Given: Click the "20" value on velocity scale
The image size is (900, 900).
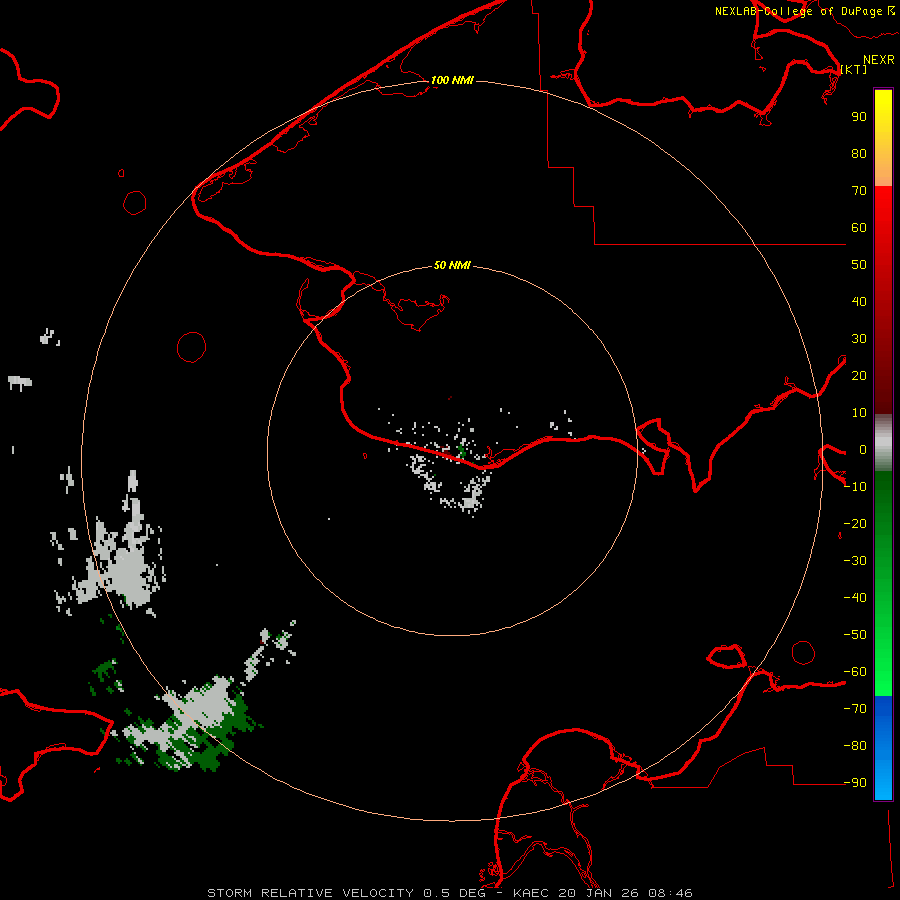Looking at the screenshot, I should (859, 376).
